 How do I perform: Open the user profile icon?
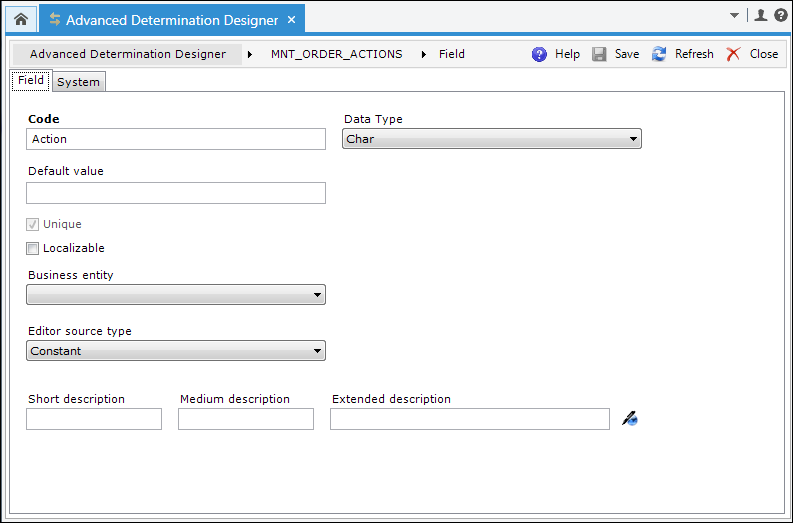pos(761,15)
